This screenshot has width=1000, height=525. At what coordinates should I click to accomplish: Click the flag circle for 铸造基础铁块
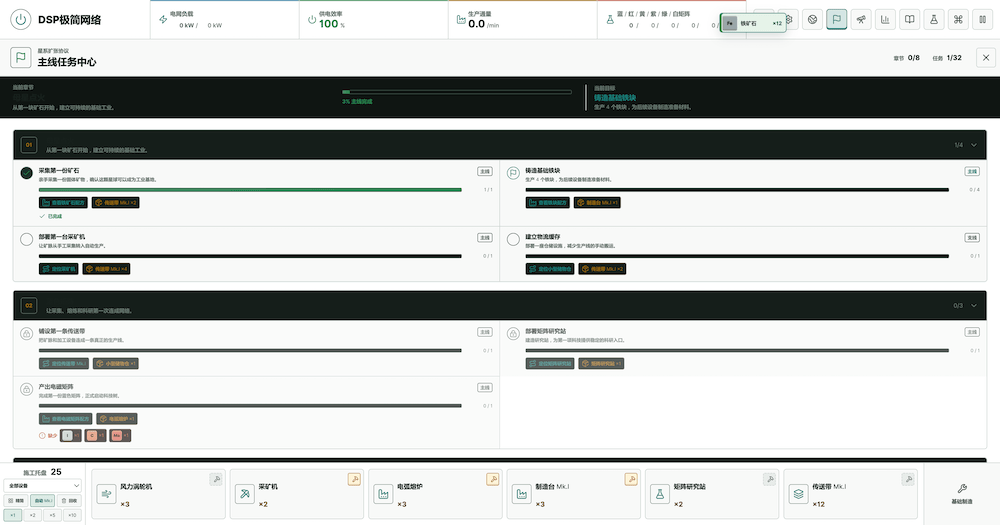[513, 173]
